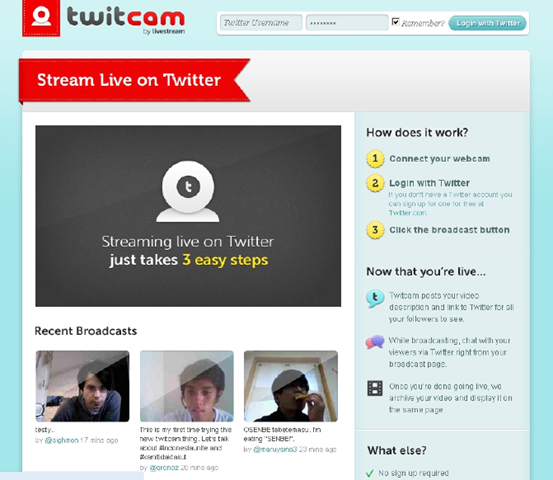
Task: Click the yellow step 1 badge
Action: click(375, 158)
